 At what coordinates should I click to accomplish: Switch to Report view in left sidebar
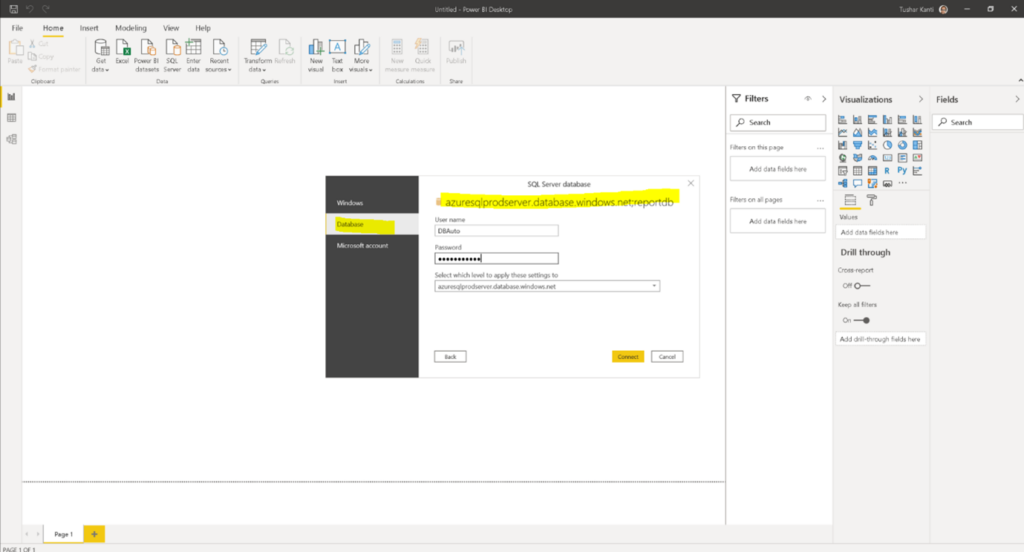[11, 97]
